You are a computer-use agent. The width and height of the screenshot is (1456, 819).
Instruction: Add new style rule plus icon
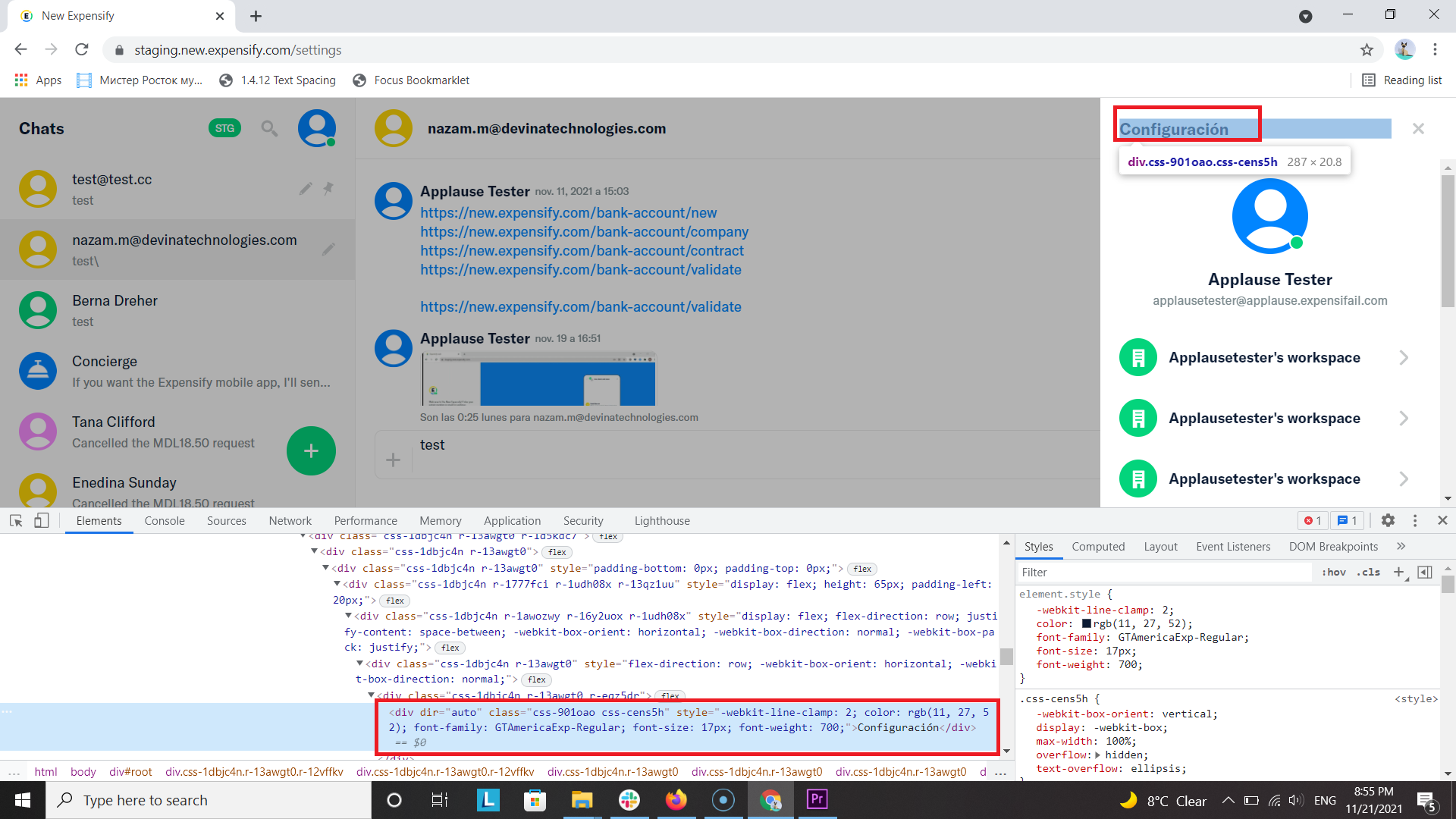pyautogui.click(x=1399, y=572)
